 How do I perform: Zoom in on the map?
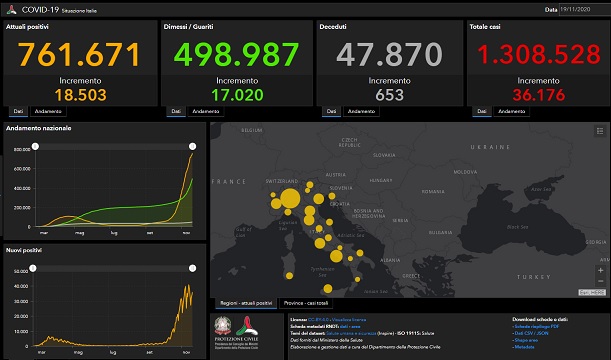point(600,270)
